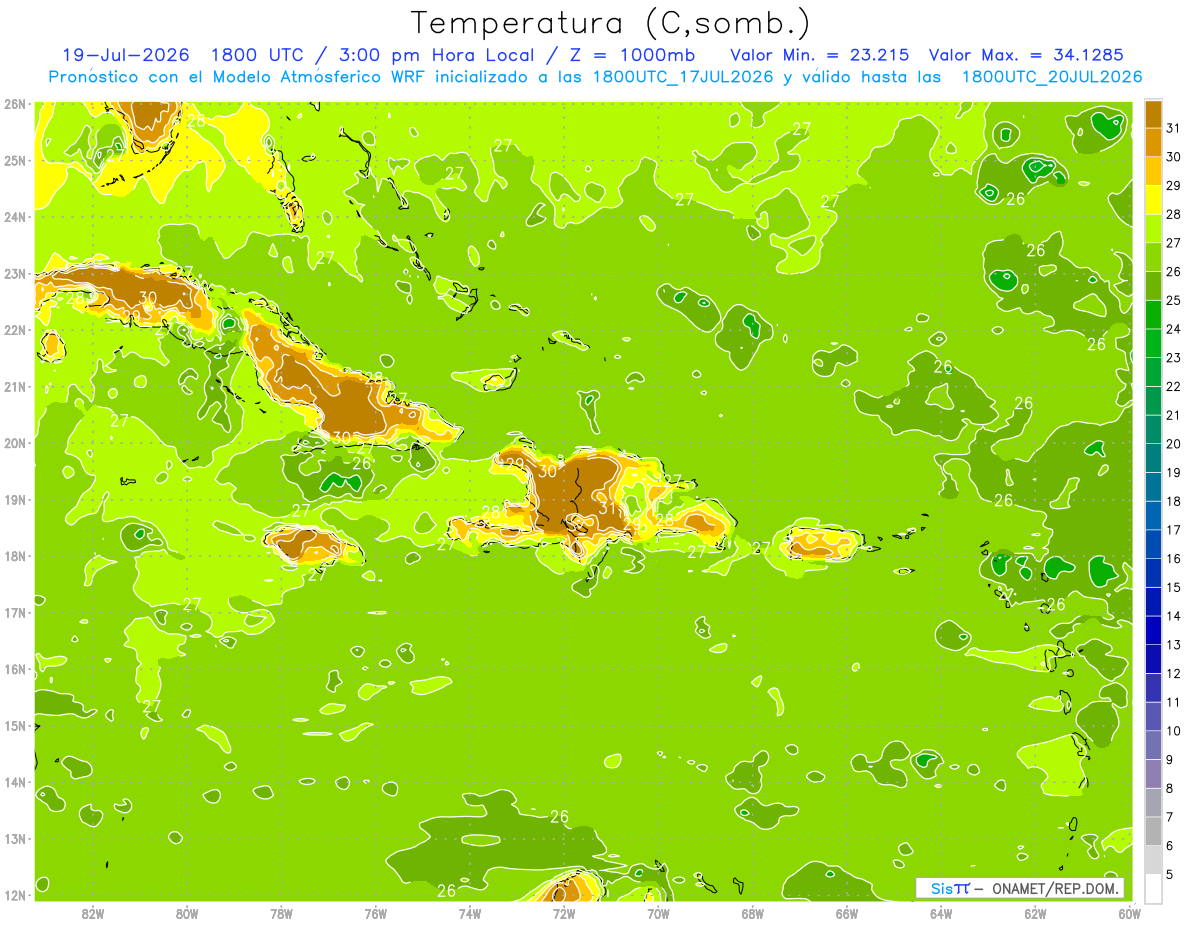Screen dimensions: 1200x927
Task: Click the legend label "8"
Action: pyautogui.click(x=1170, y=788)
